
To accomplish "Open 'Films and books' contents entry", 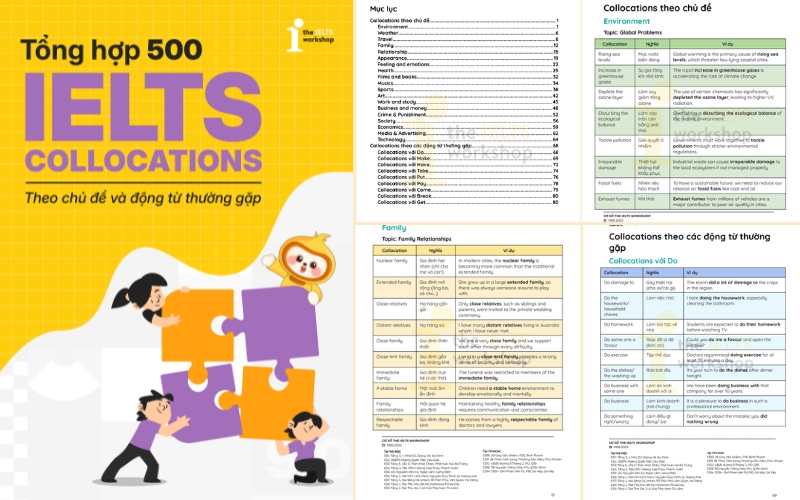I will click(x=468, y=77).
